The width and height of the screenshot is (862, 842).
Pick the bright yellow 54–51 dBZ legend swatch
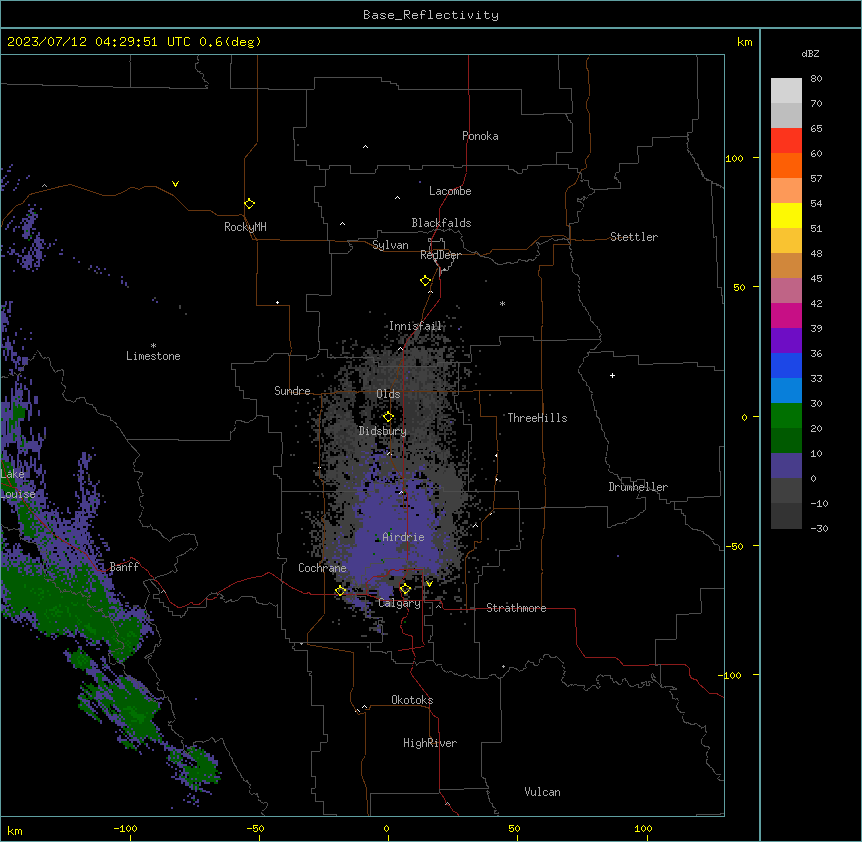786,215
